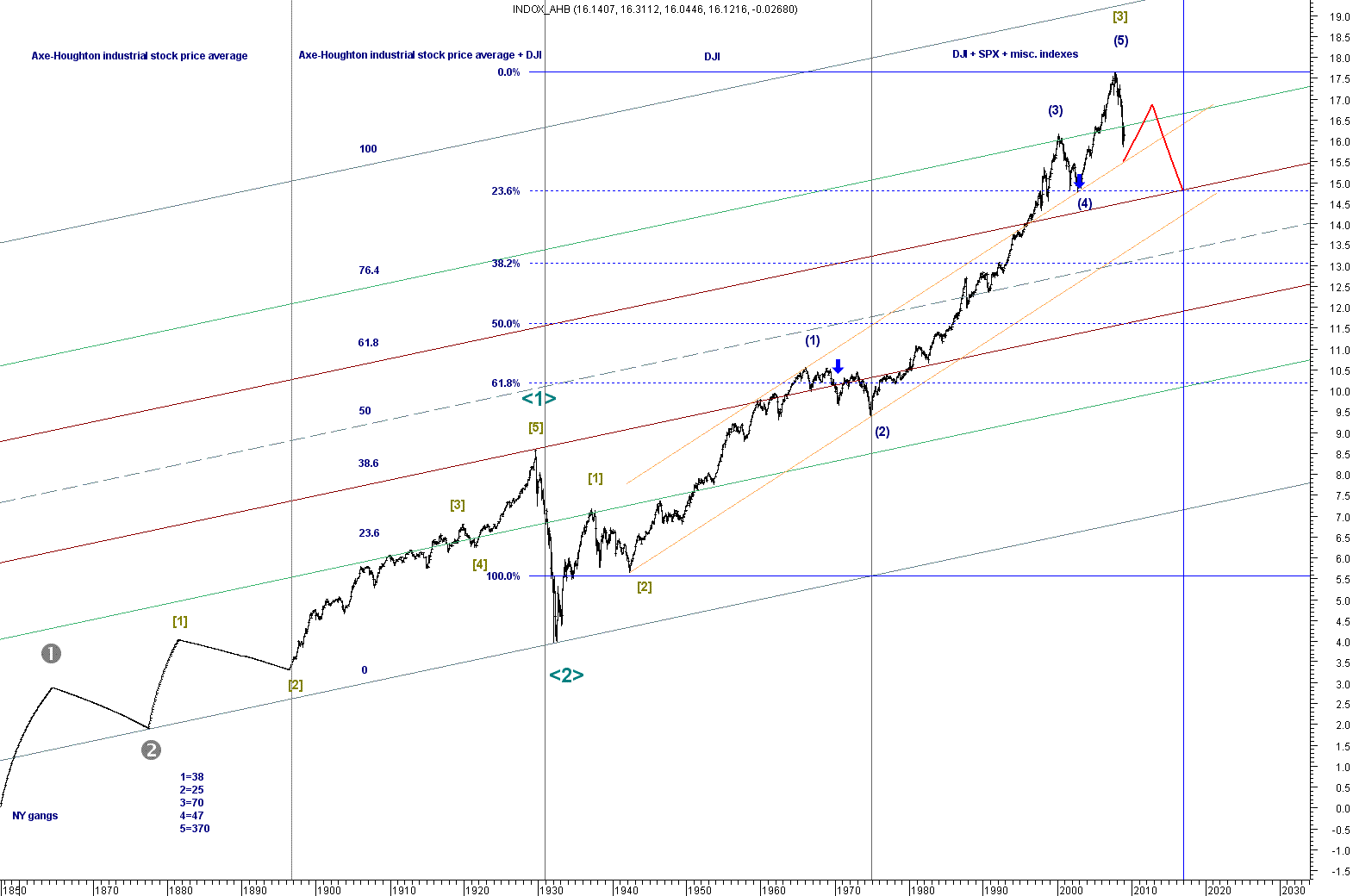The width and height of the screenshot is (1353, 896).
Task: Click the 2000 year on the time axis
Action: tap(1070, 890)
